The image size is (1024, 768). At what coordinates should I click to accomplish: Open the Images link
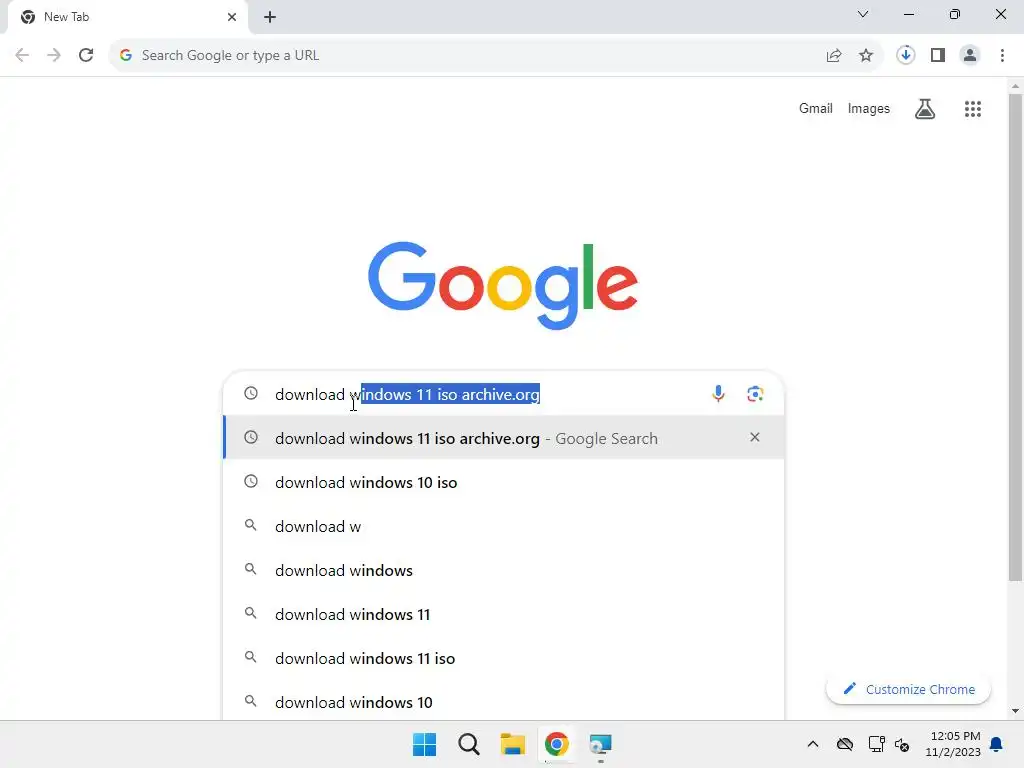tap(869, 108)
